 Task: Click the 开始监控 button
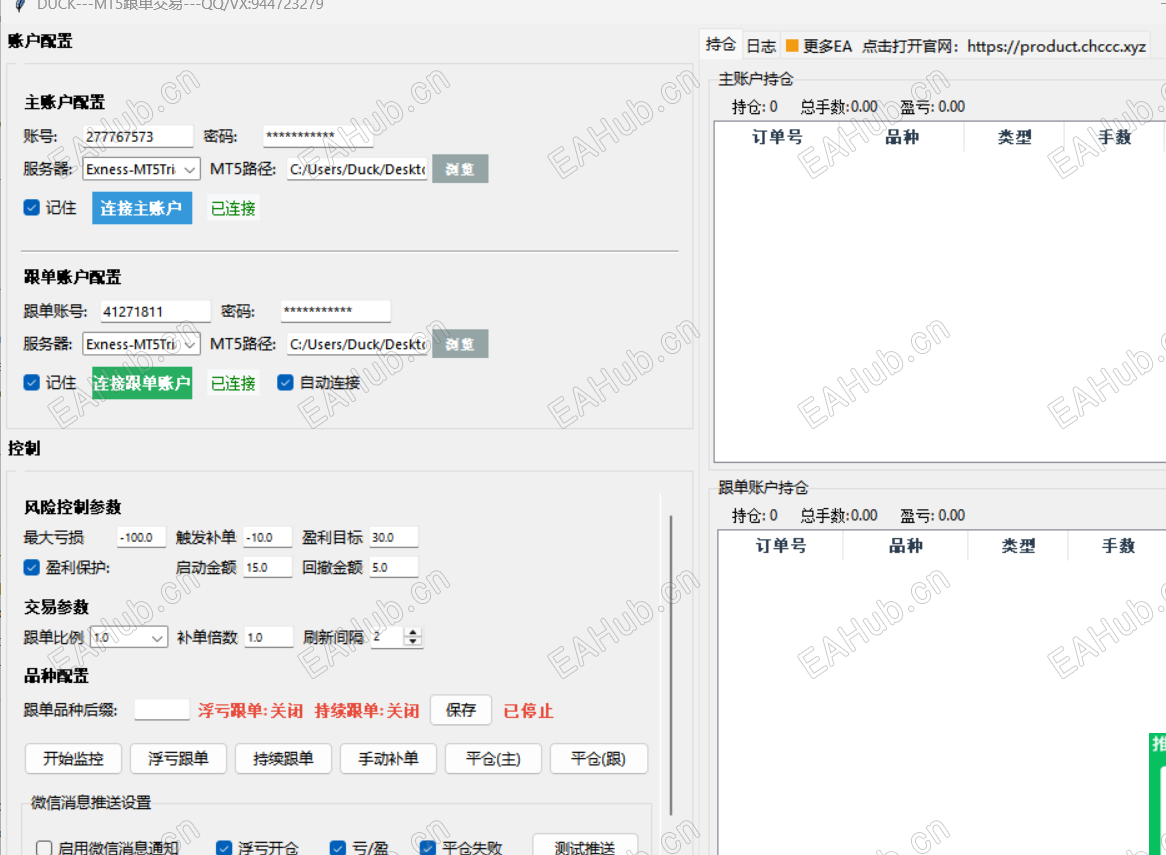point(73,758)
